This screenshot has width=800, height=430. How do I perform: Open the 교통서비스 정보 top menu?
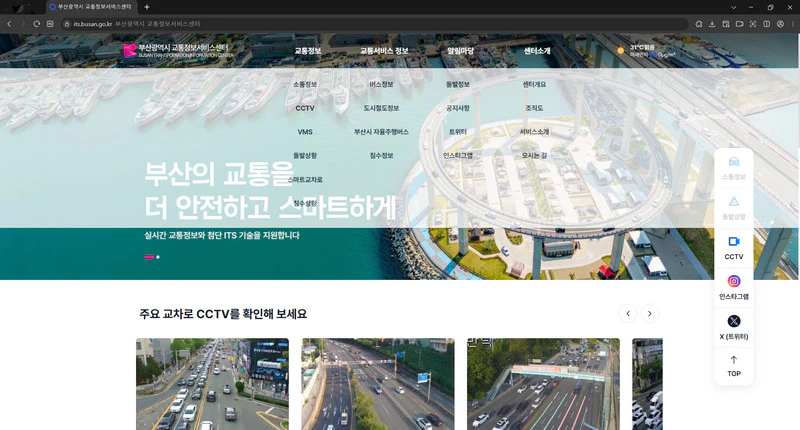click(384, 51)
